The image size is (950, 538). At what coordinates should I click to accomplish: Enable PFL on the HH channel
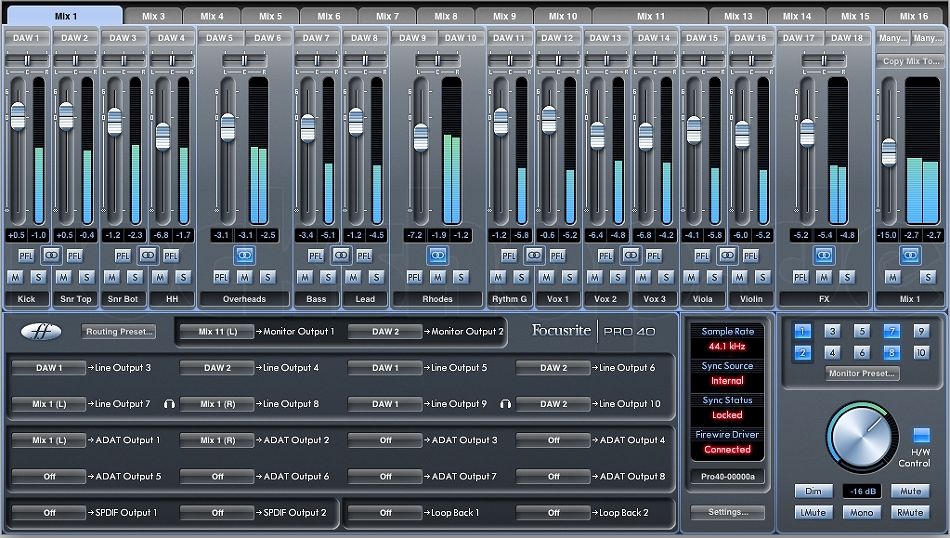coord(171,256)
